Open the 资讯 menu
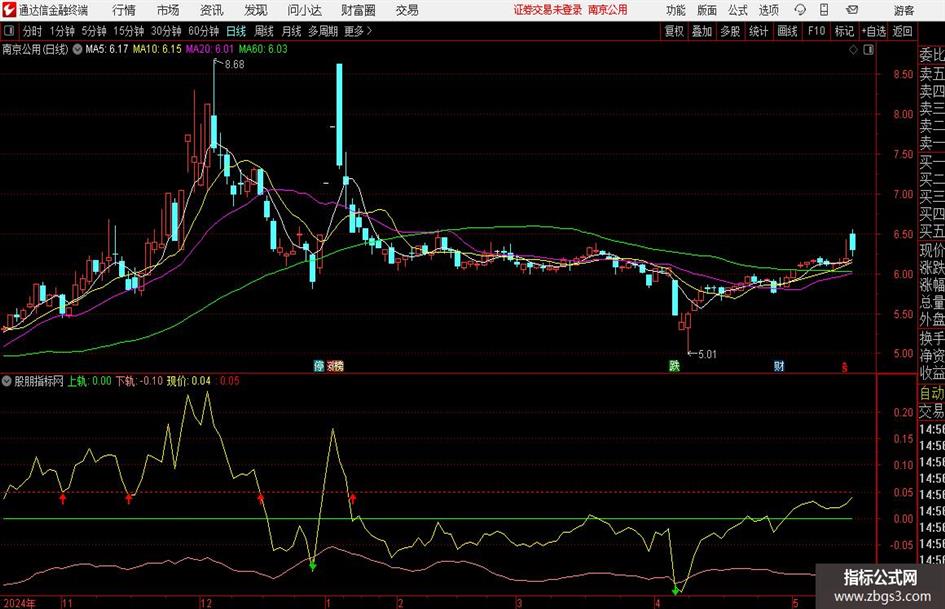This screenshot has width=945, height=609. (212, 10)
